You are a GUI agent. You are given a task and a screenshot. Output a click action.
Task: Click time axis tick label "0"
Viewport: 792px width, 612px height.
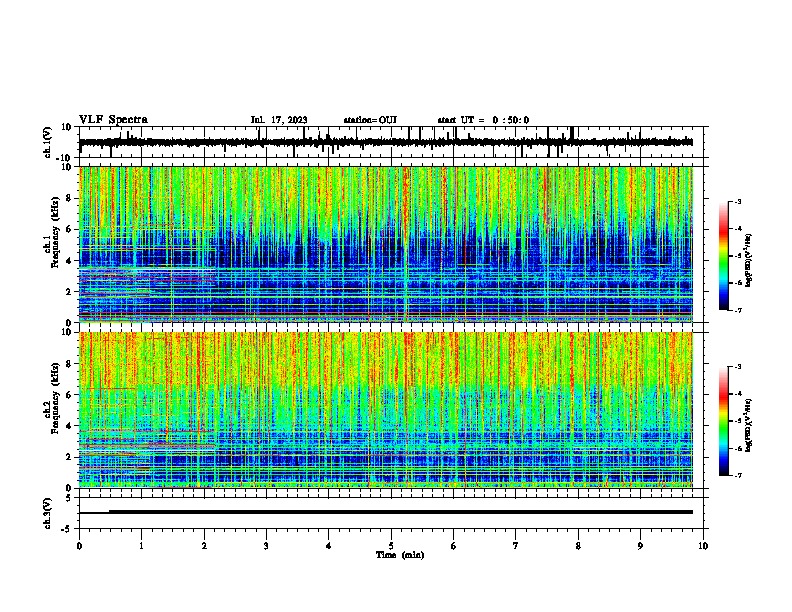pos(79,546)
